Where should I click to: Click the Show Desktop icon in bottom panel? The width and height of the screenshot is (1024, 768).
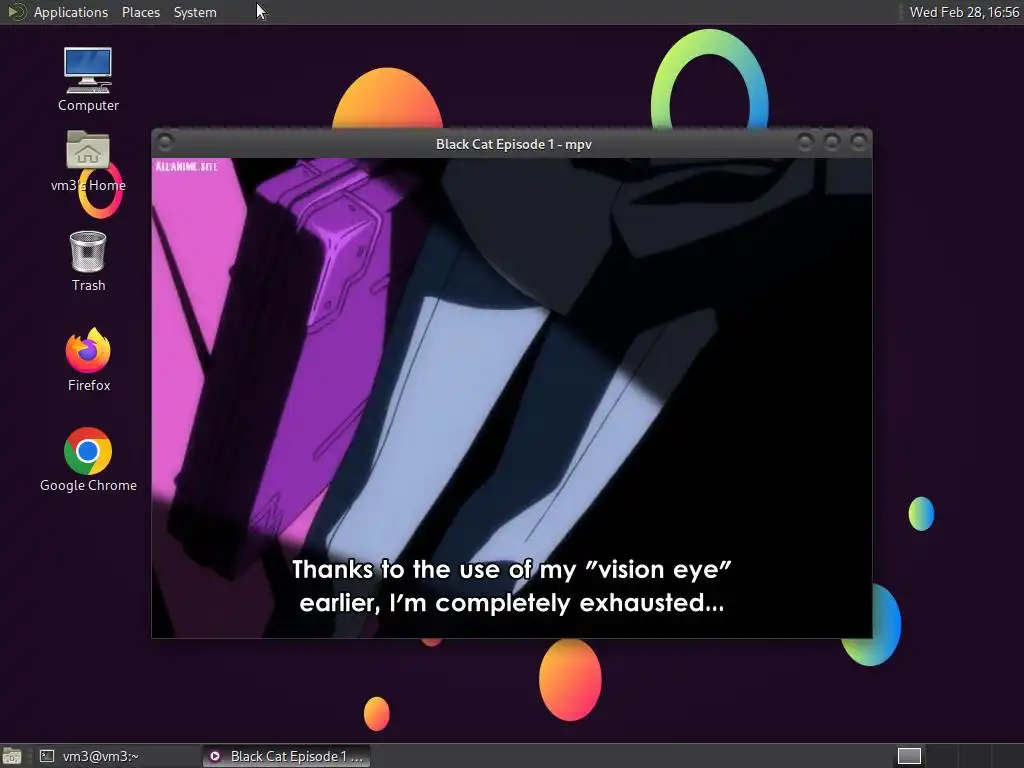pyautogui.click(x=12, y=756)
